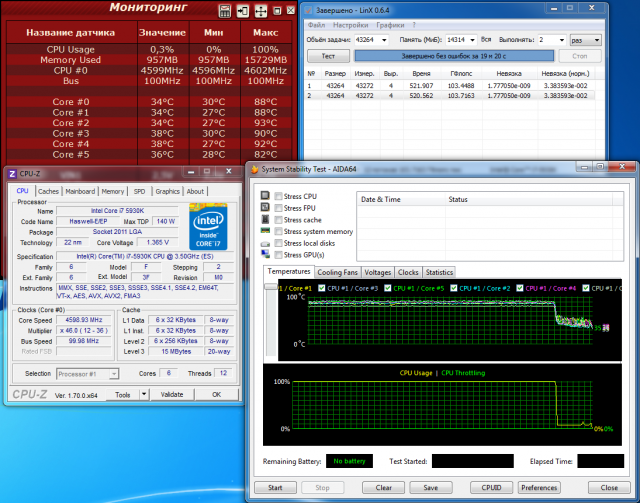The width and height of the screenshot is (640, 503).
Task: Click the Start button in AIDA64
Action: [275, 487]
